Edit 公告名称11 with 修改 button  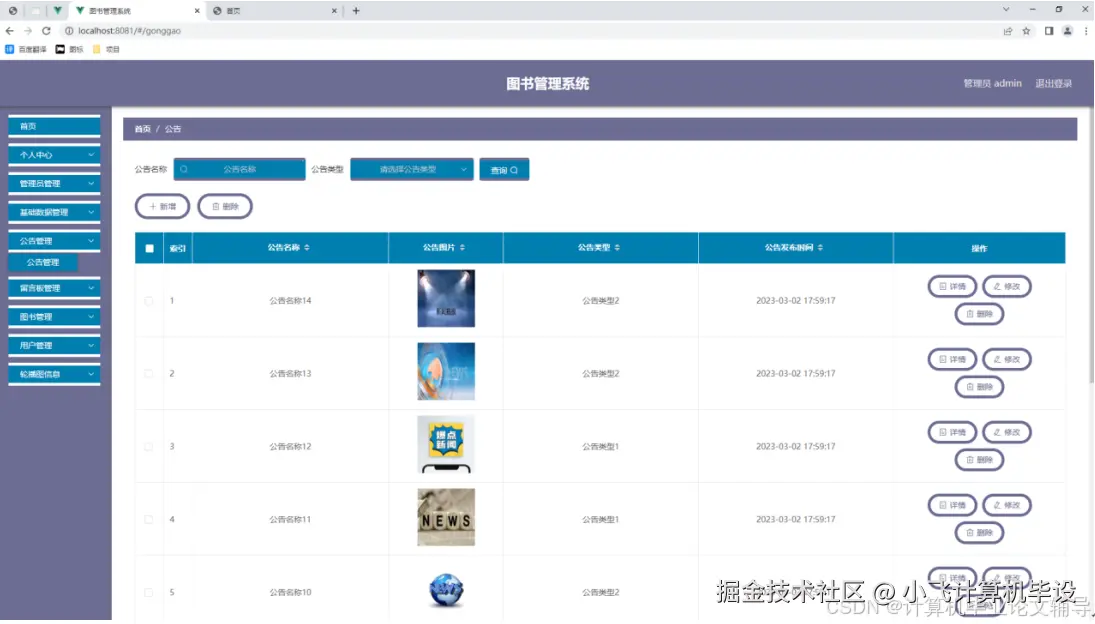point(1007,505)
